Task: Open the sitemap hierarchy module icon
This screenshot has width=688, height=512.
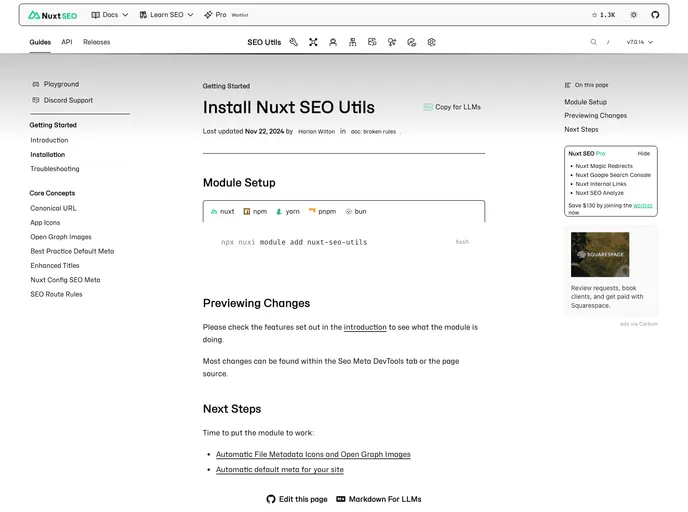Action: click(x=352, y=42)
